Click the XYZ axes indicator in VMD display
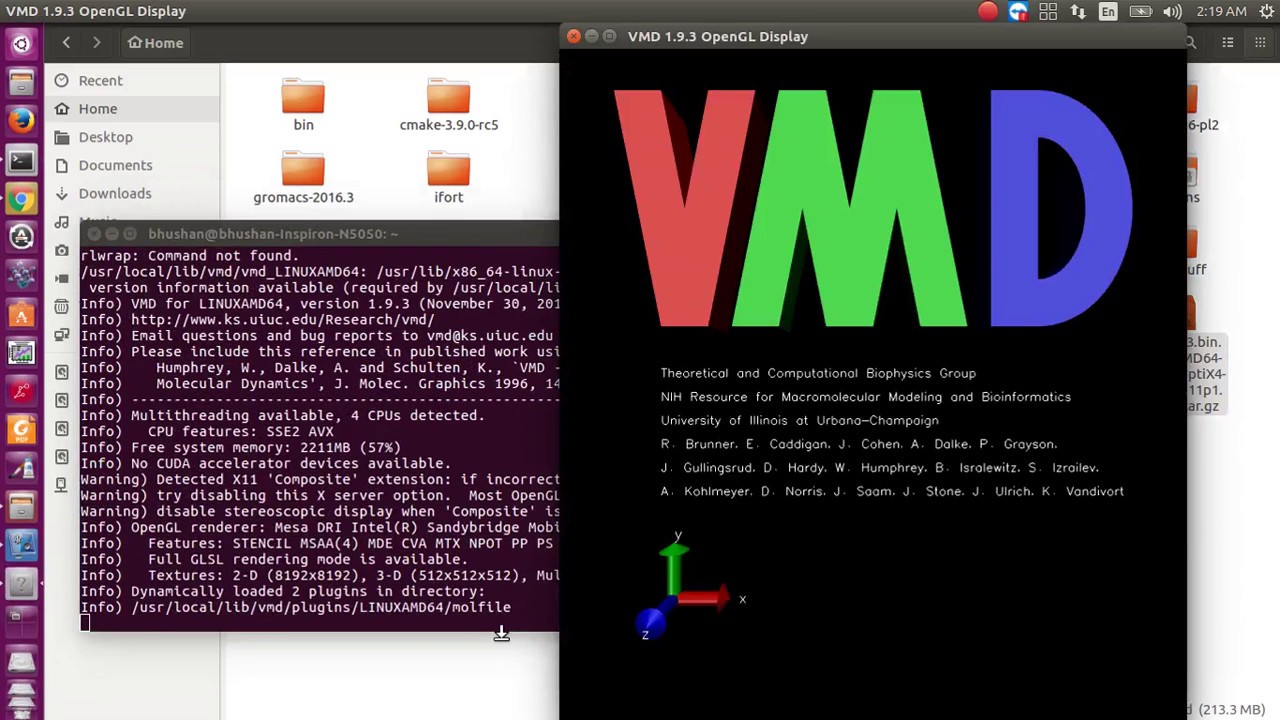This screenshot has height=720, width=1280. coord(692,588)
